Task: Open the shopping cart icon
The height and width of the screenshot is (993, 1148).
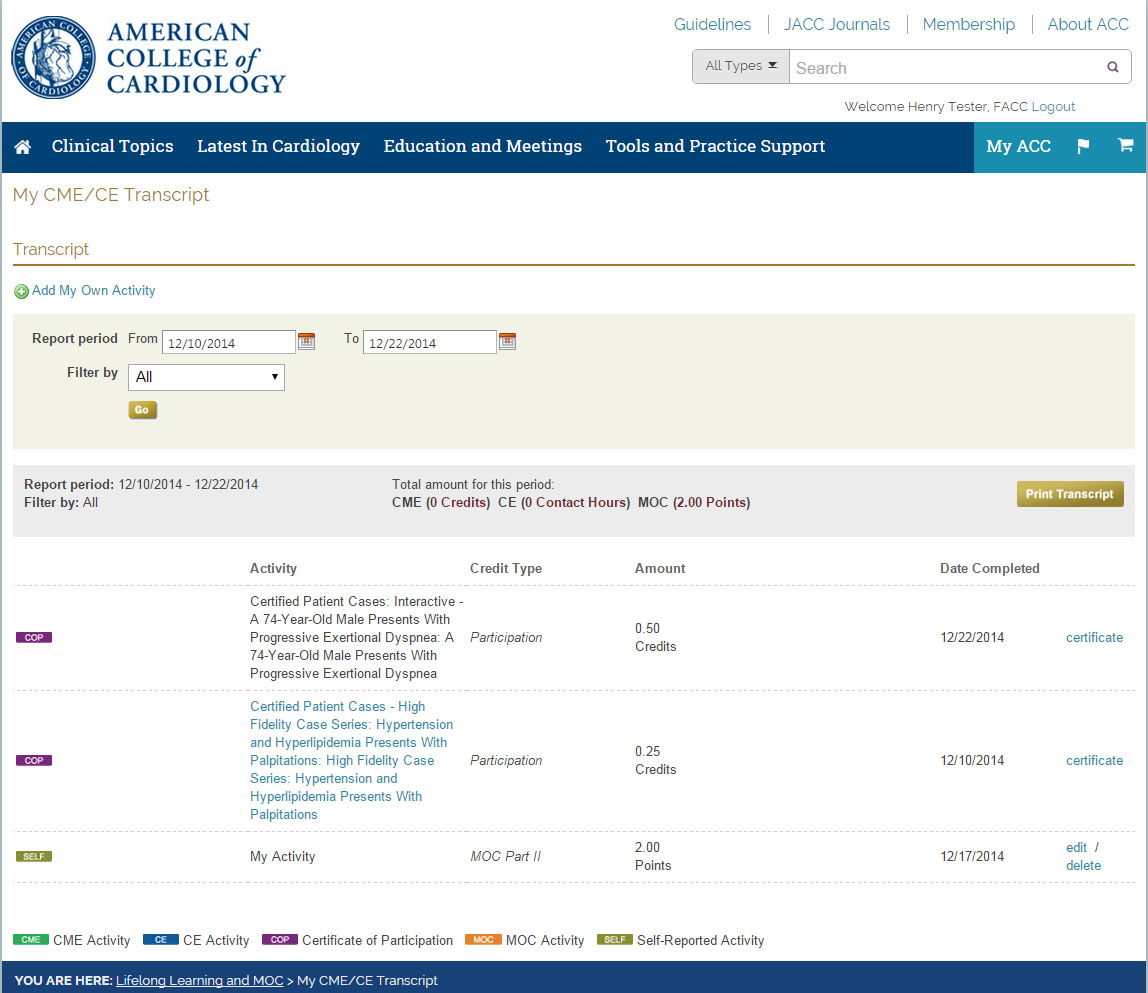Action: [1125, 146]
